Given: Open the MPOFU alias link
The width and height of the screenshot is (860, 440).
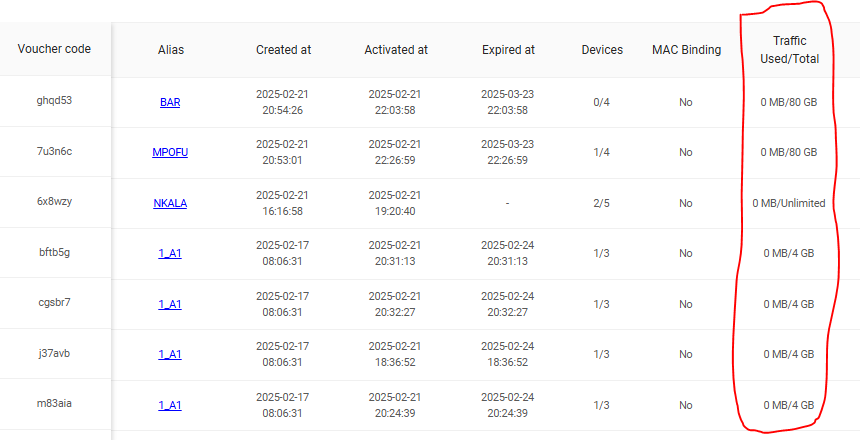Looking at the screenshot, I should click(x=170, y=153).
